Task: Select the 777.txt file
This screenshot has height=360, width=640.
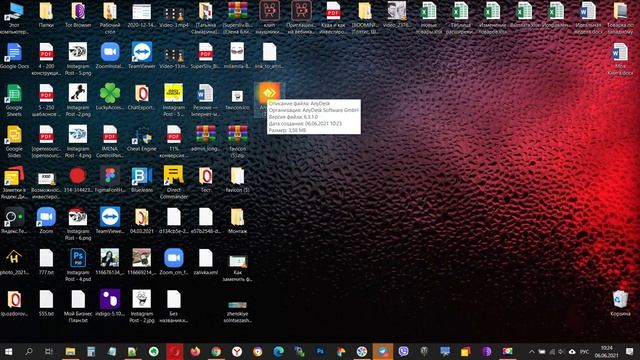Action: [46, 258]
